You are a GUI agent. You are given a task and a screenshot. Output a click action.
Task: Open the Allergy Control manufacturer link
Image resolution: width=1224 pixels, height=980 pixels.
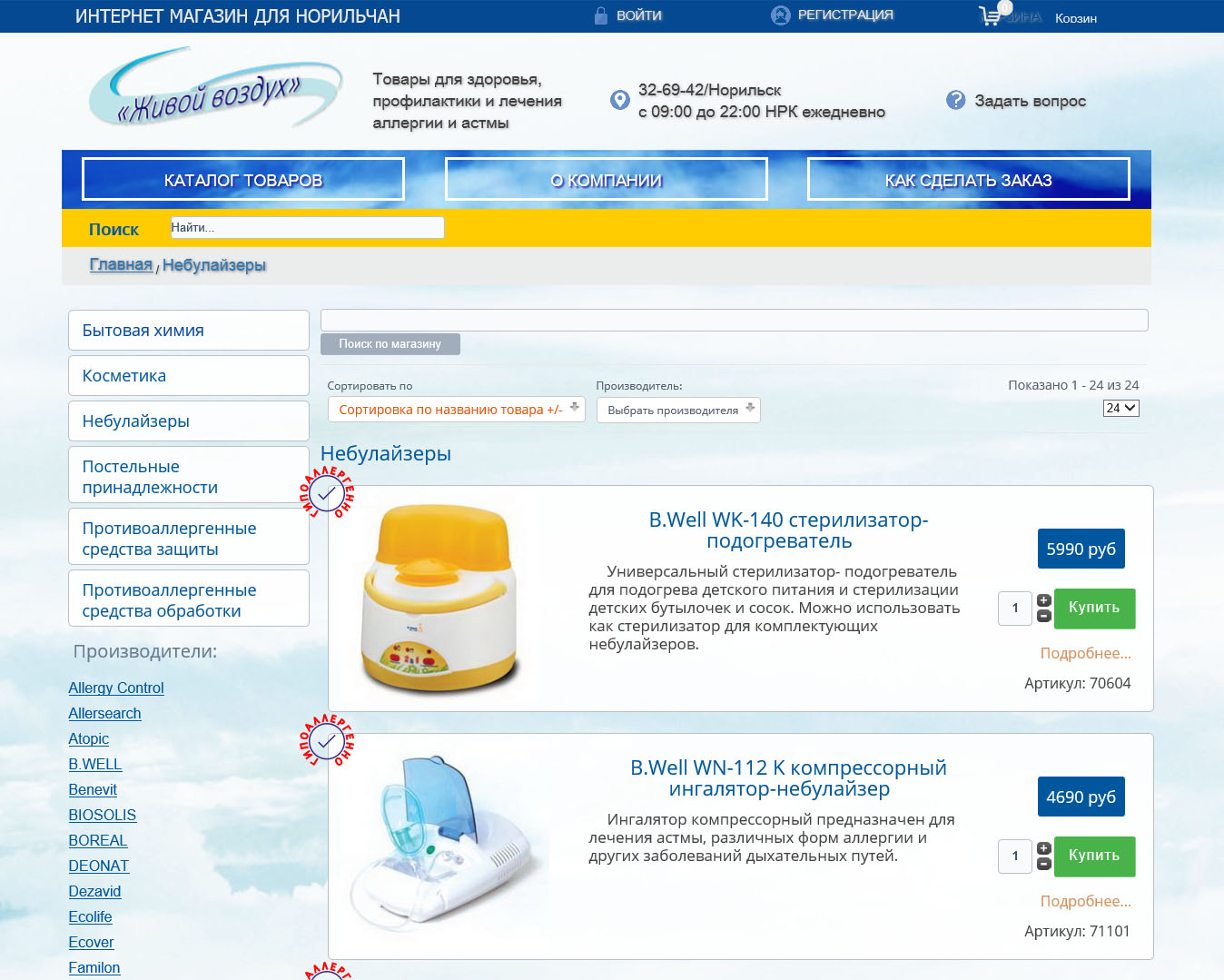(x=116, y=688)
